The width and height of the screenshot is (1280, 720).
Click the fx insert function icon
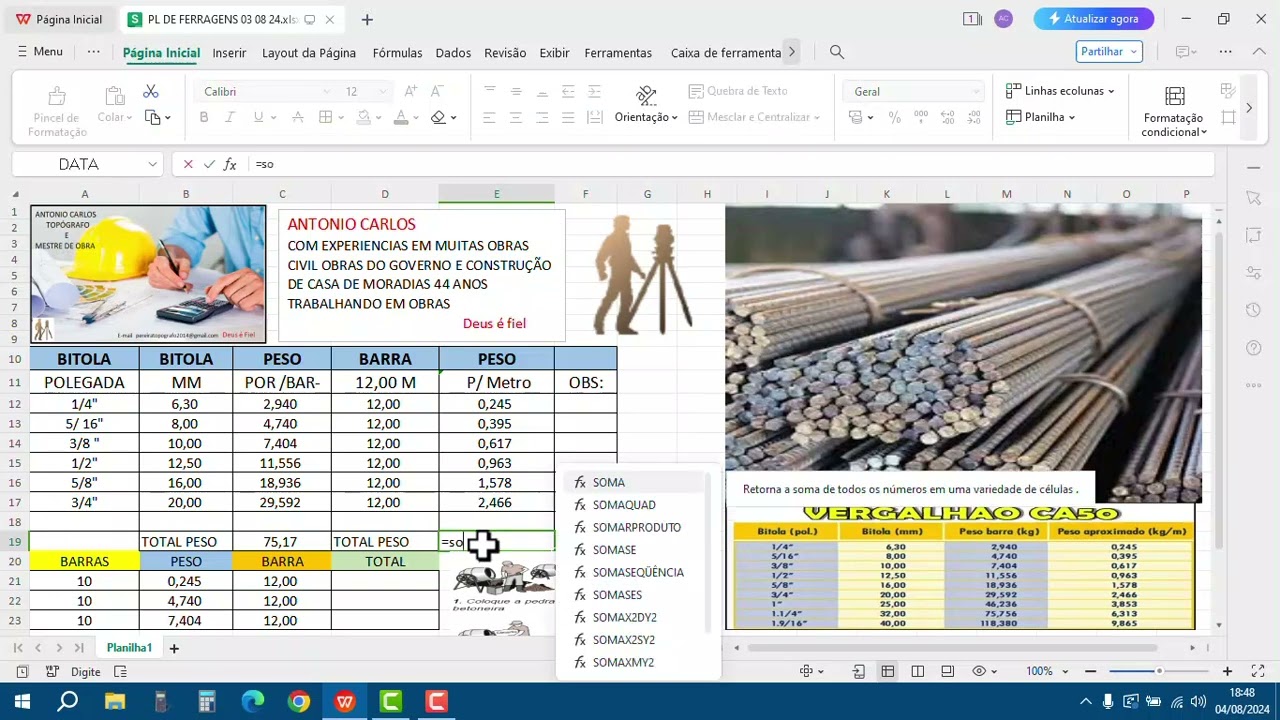[230, 164]
